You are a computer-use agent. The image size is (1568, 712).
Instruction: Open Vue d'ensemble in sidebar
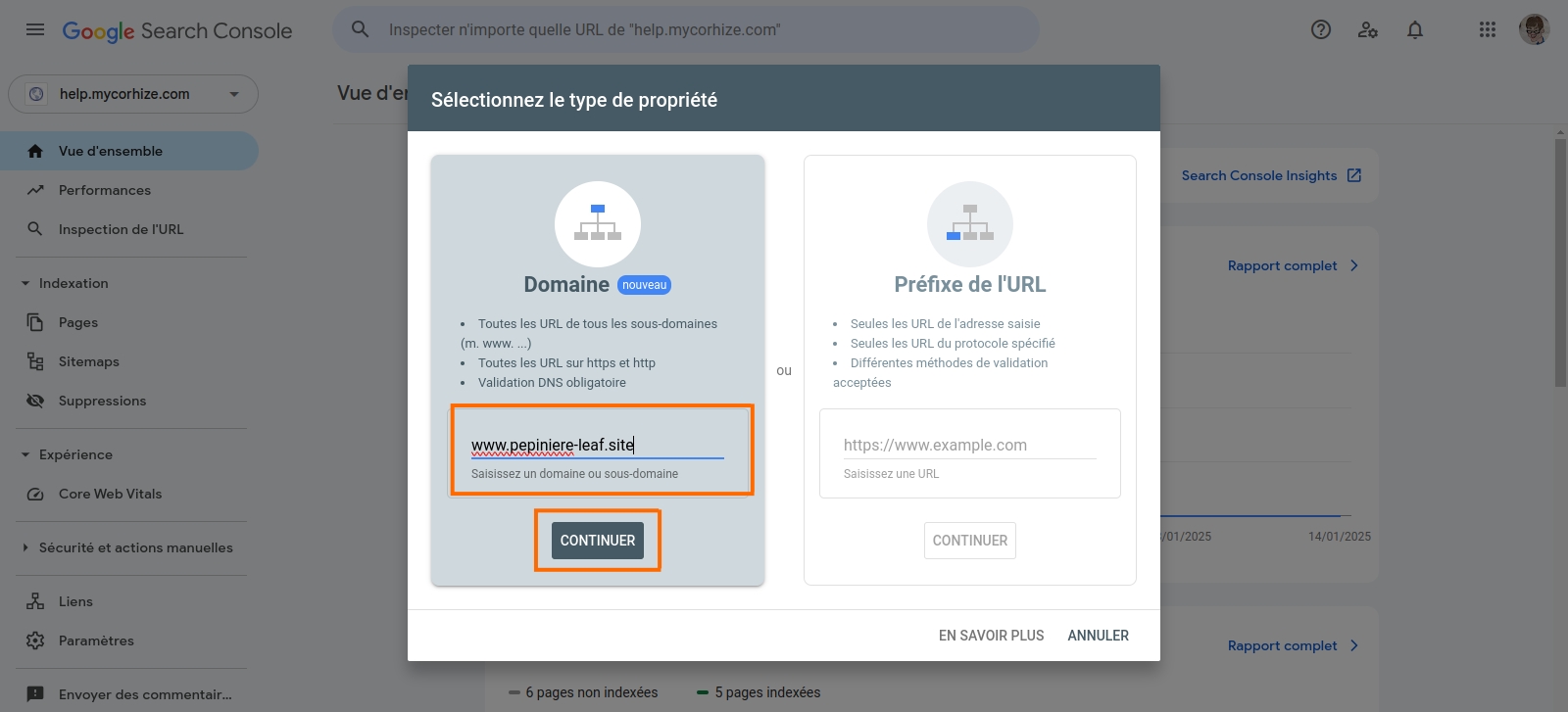(129, 151)
